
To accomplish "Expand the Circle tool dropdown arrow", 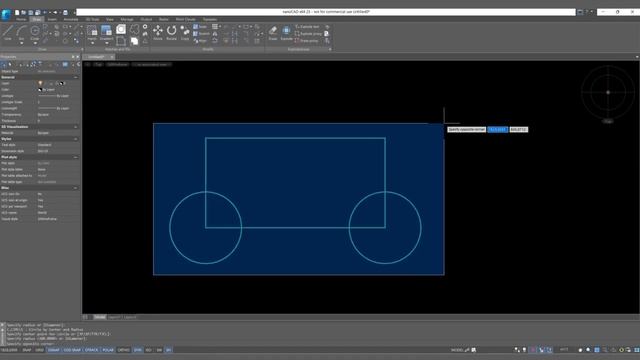I will 35,43.
